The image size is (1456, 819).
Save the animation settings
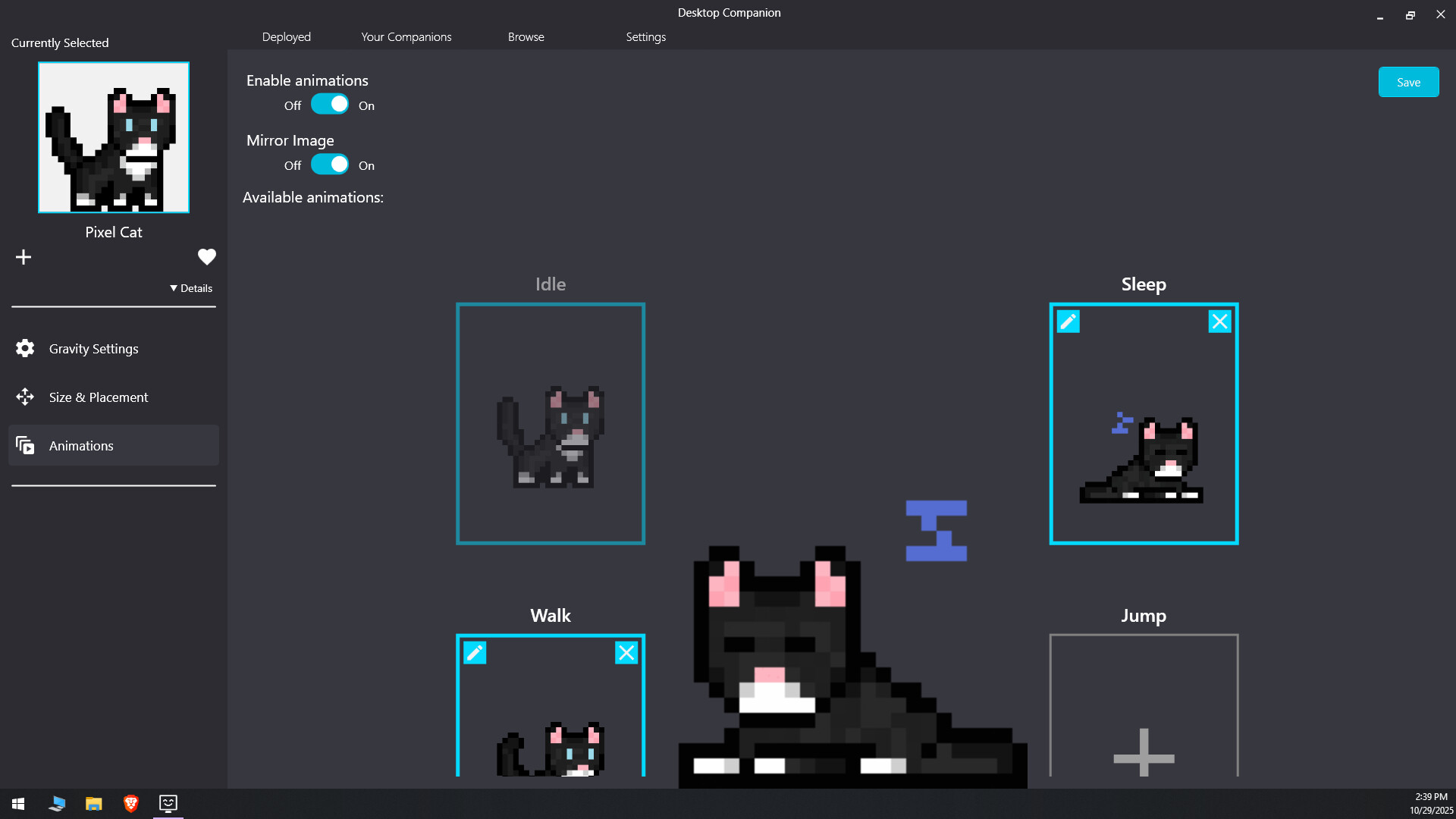click(1408, 81)
